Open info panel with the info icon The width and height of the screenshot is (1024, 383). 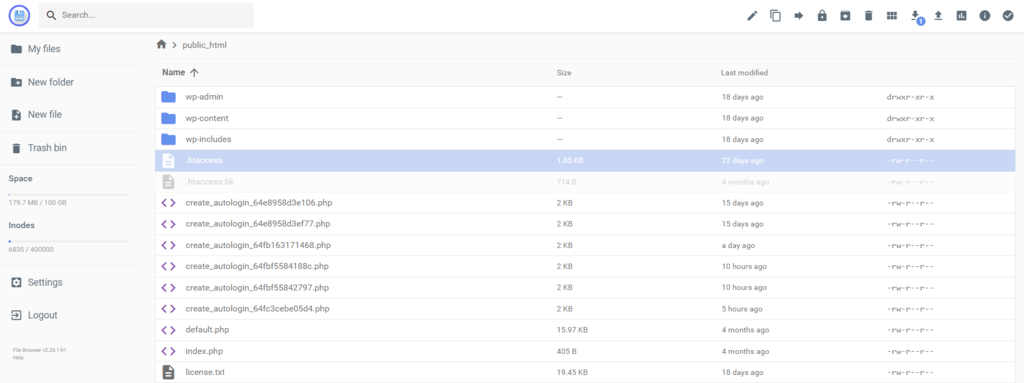pos(985,16)
